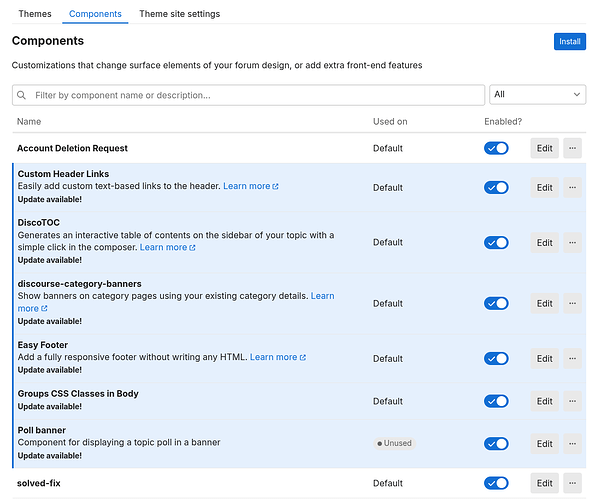Edit discourse-category-banners

pyautogui.click(x=544, y=303)
